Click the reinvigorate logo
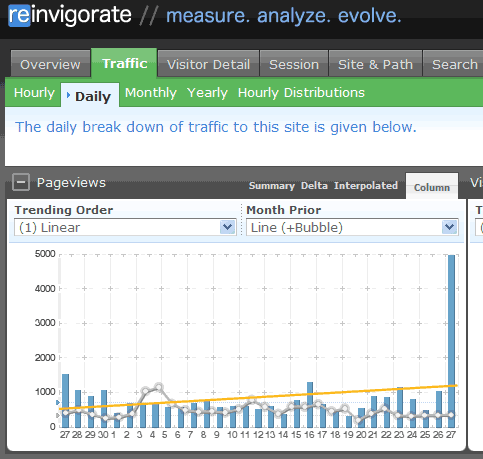This screenshot has width=483, height=459. click(x=70, y=15)
